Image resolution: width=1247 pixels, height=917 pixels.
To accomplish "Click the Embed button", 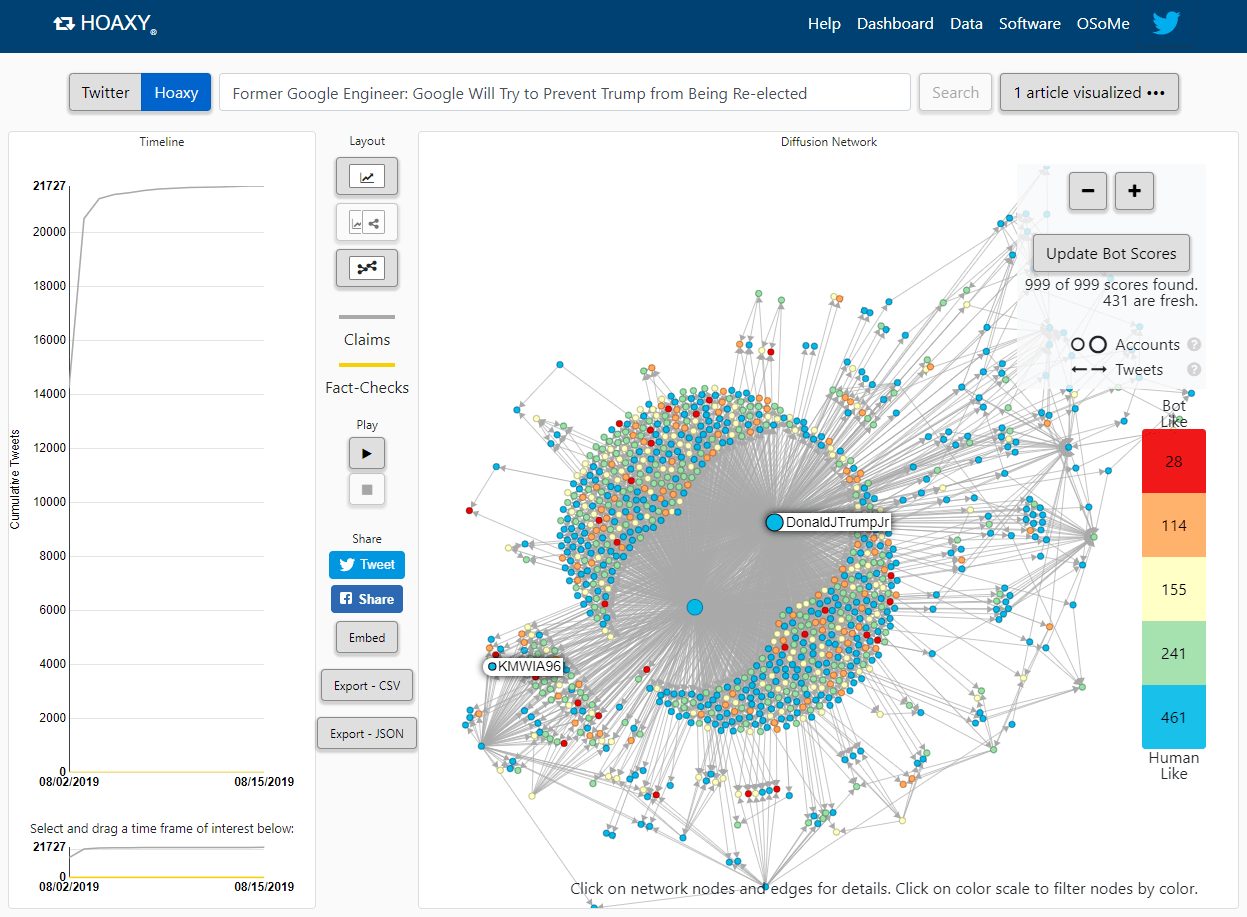I will click(x=367, y=637).
